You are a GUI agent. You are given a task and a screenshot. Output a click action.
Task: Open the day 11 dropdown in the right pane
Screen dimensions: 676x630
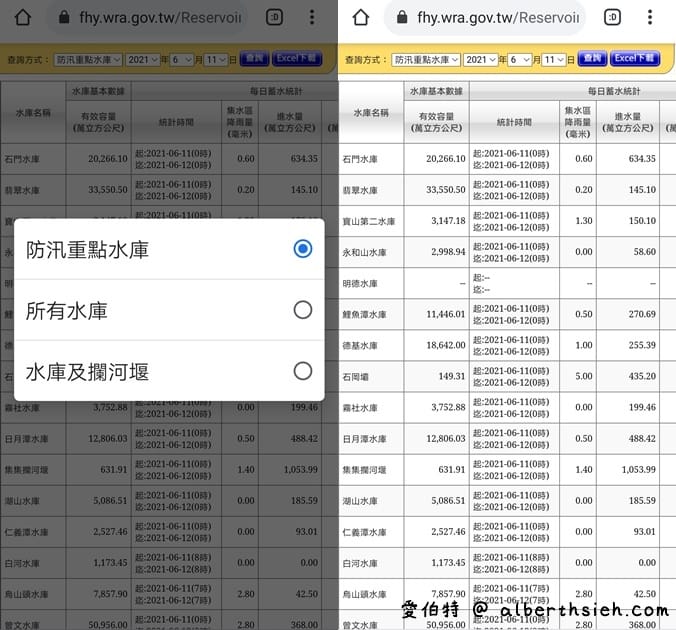pyautogui.click(x=554, y=60)
